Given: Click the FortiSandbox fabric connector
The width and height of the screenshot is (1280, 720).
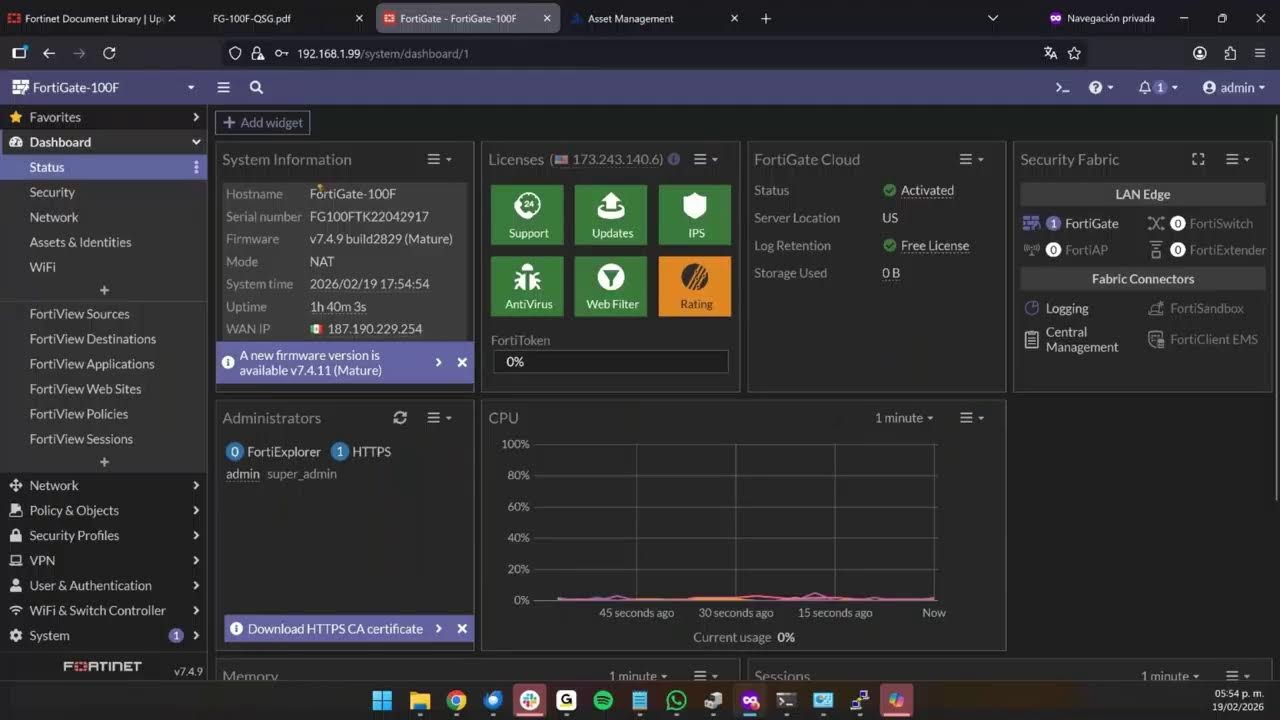Looking at the screenshot, I should coord(1196,309).
